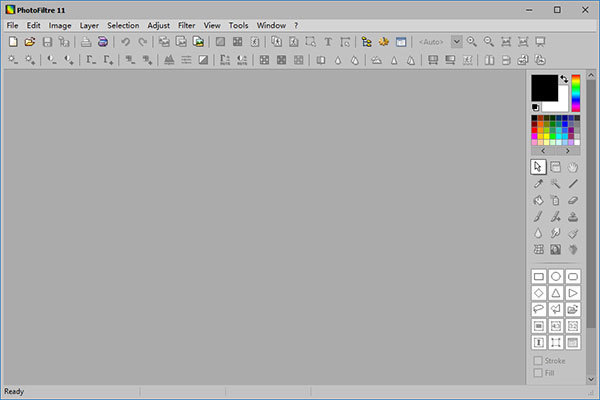Choose the Polygon selection shape
The image size is (600, 400).
pos(556,310)
